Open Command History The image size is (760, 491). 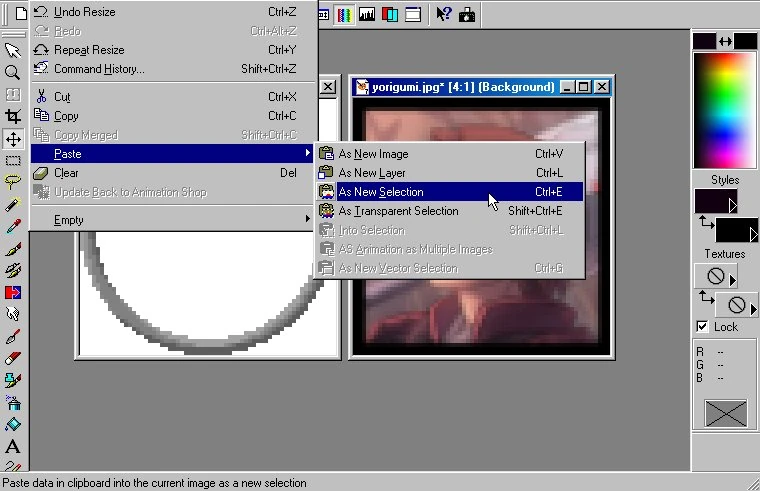pyautogui.click(x=172, y=69)
